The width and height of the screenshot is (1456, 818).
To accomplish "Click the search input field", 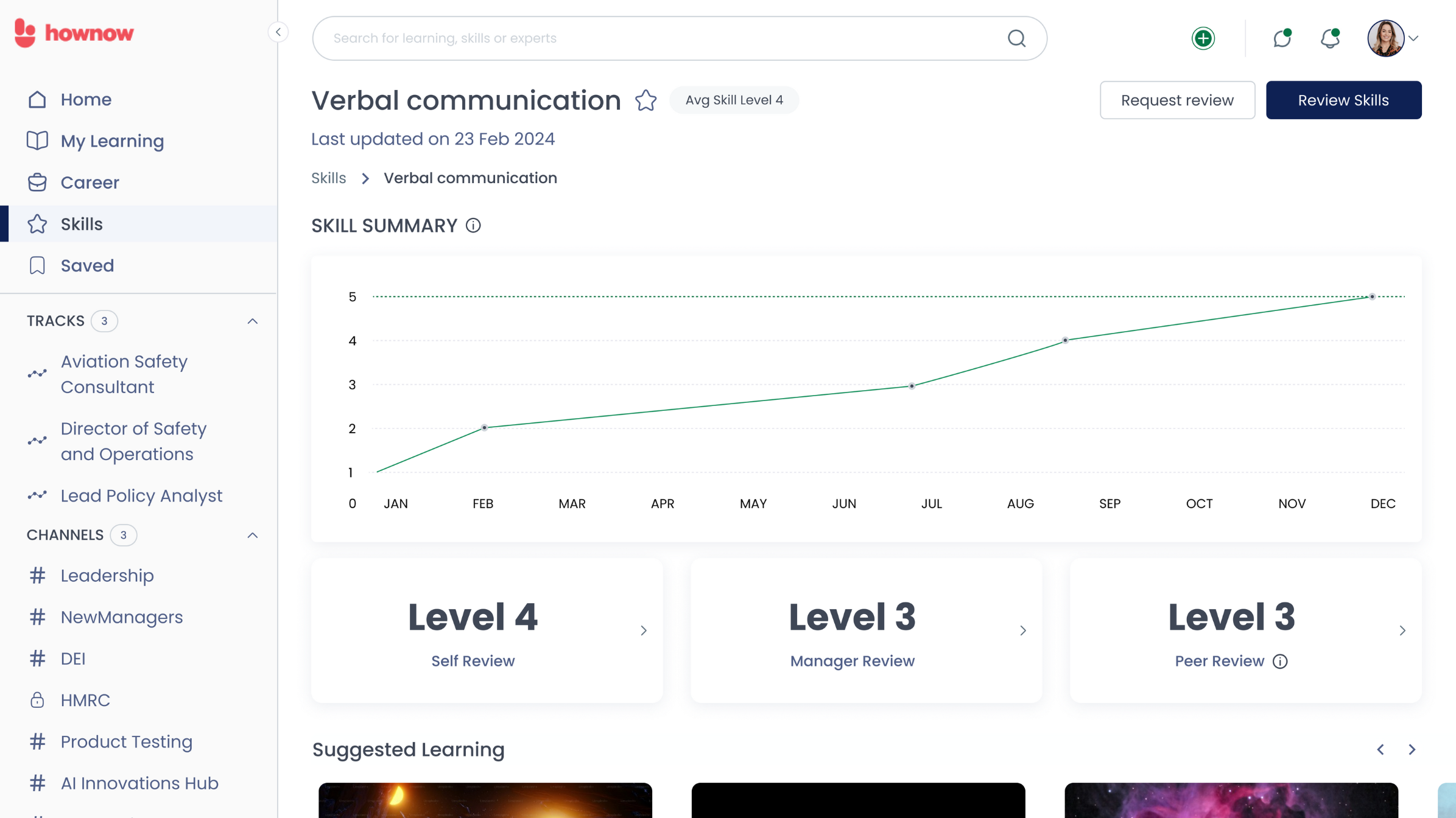I will tap(681, 38).
